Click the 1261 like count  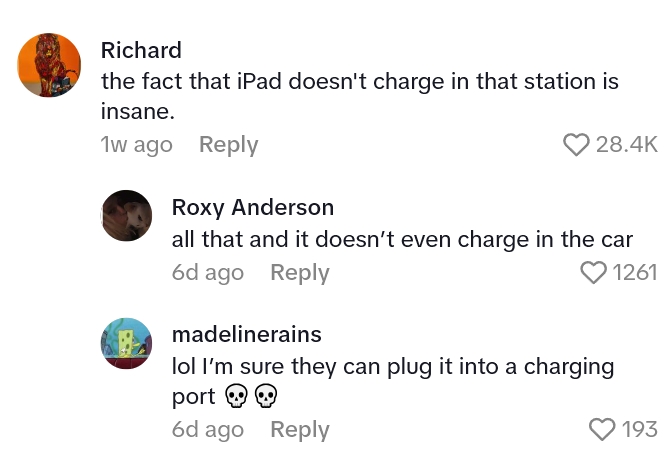[635, 272]
